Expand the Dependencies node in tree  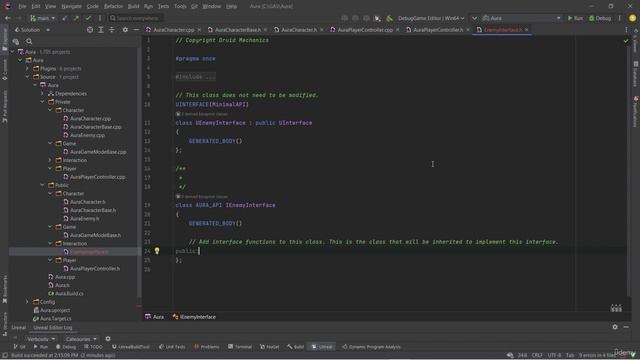click(x=42, y=93)
